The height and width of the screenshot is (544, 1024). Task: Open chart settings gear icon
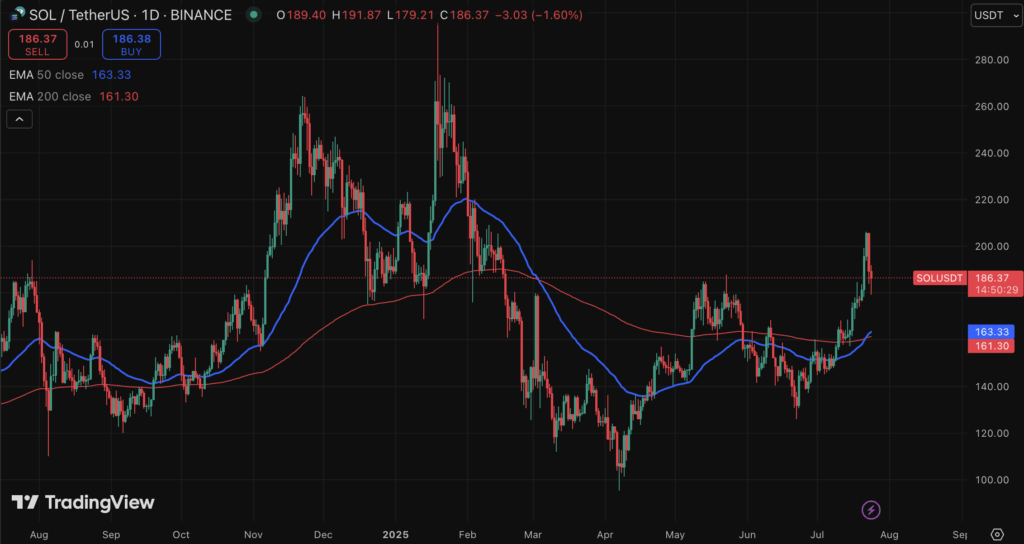point(997,534)
